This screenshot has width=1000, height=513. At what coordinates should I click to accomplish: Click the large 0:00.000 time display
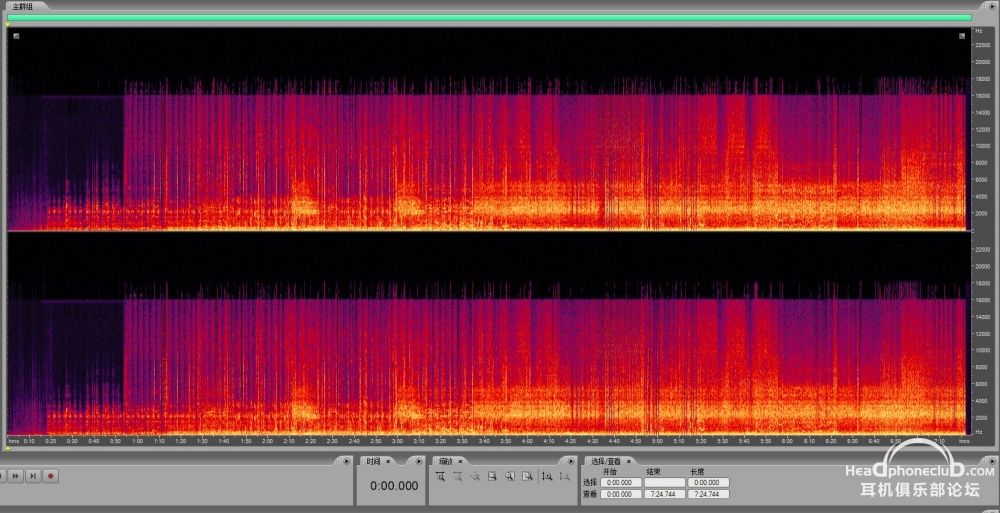[x=394, y=486]
